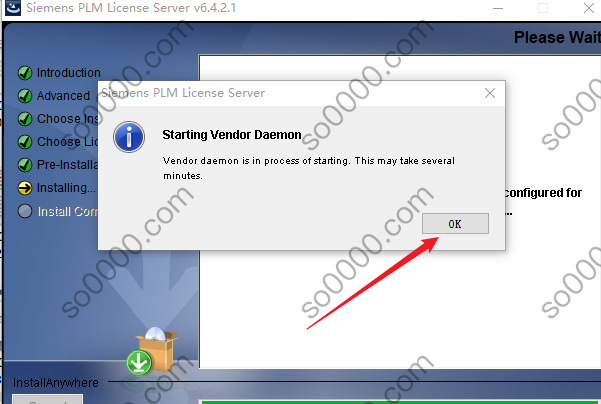The image size is (601, 404).
Task: Select the Introduction step label
Action: click(69, 72)
